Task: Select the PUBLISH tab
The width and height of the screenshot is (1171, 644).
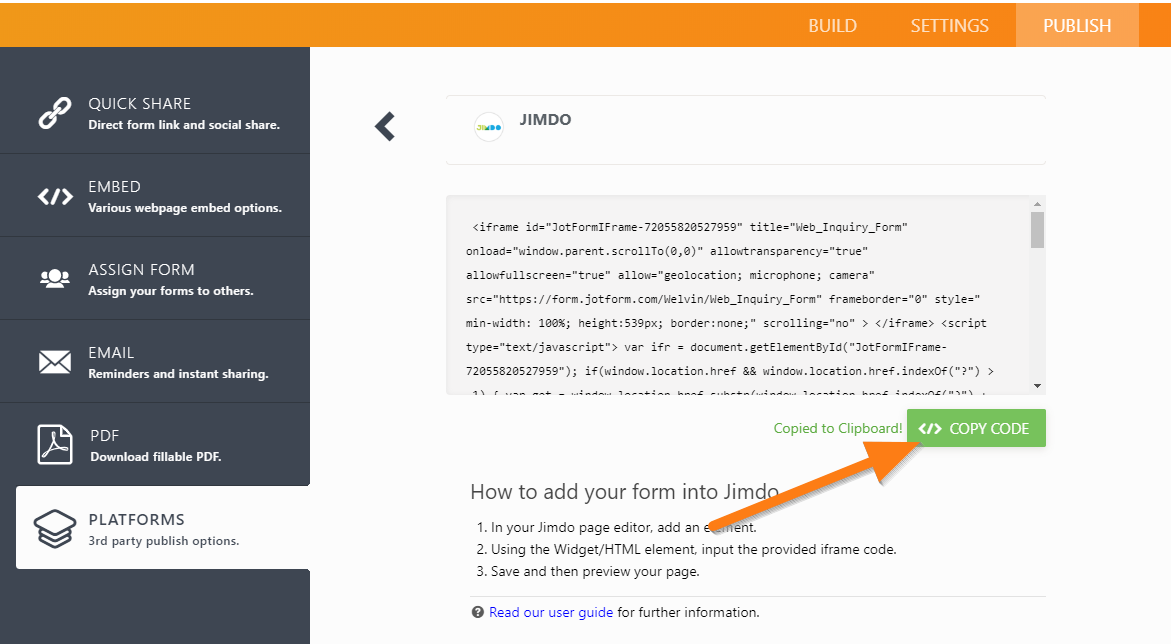Action: coord(1076,26)
